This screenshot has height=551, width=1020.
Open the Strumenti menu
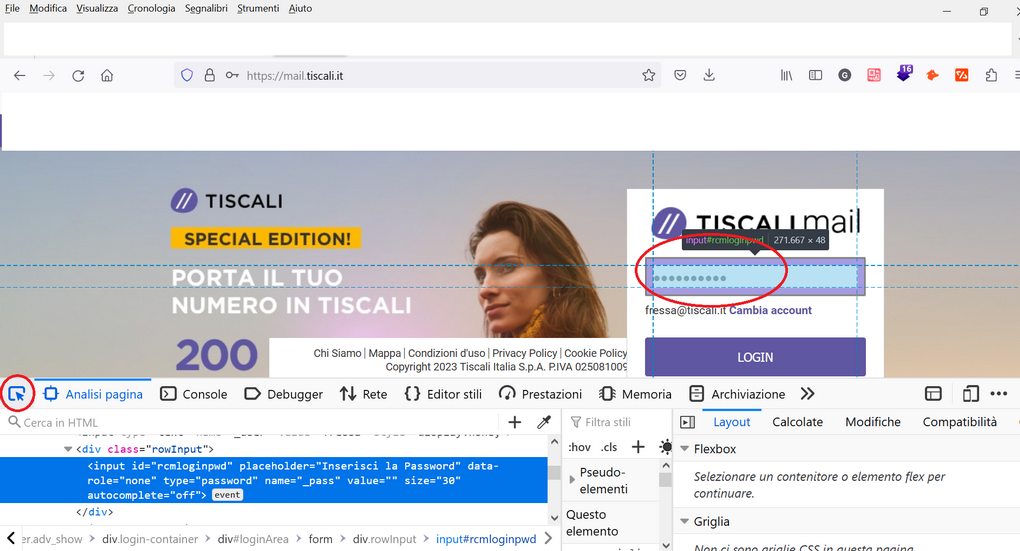click(x=258, y=8)
